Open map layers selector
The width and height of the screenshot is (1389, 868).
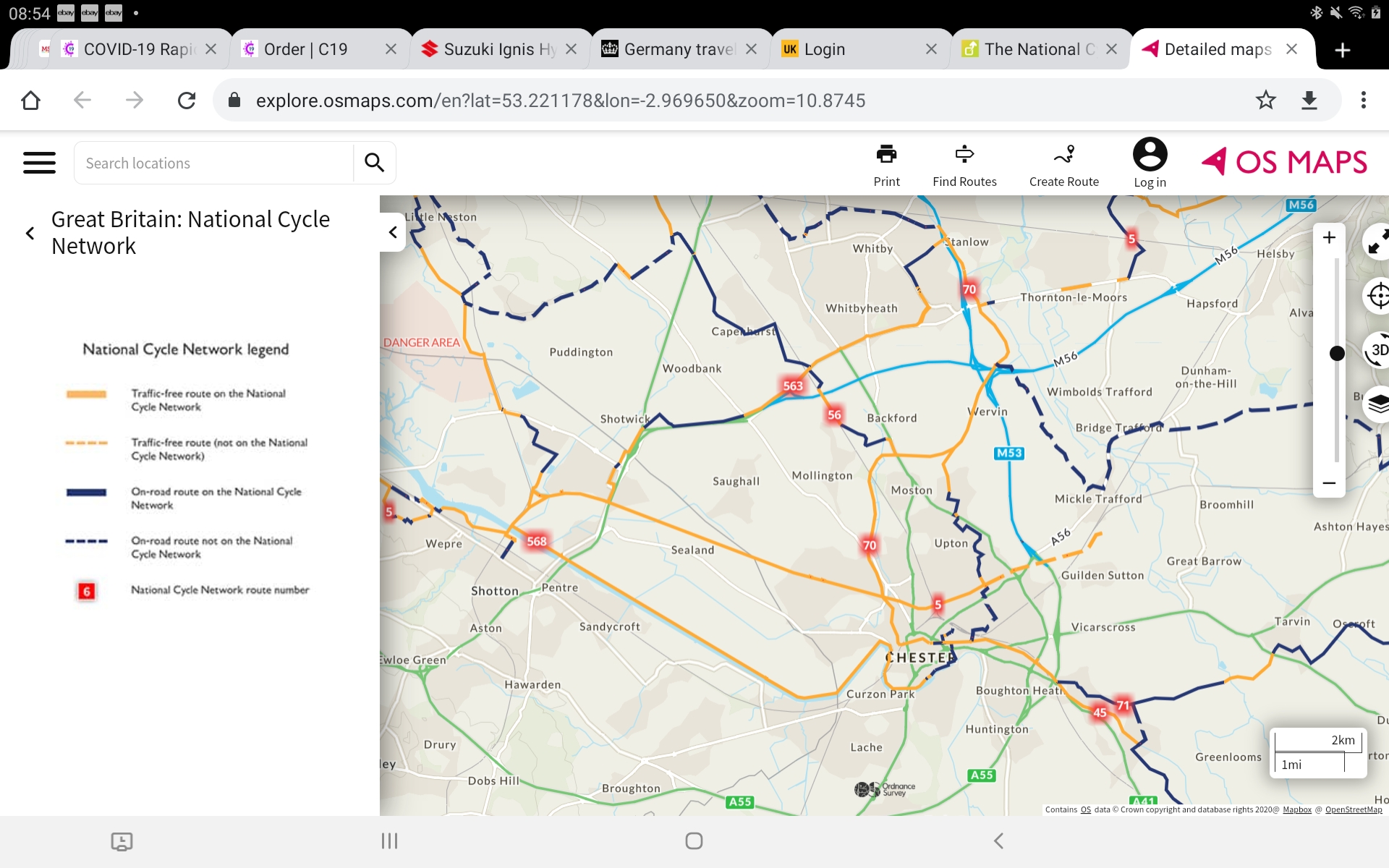coord(1377,404)
